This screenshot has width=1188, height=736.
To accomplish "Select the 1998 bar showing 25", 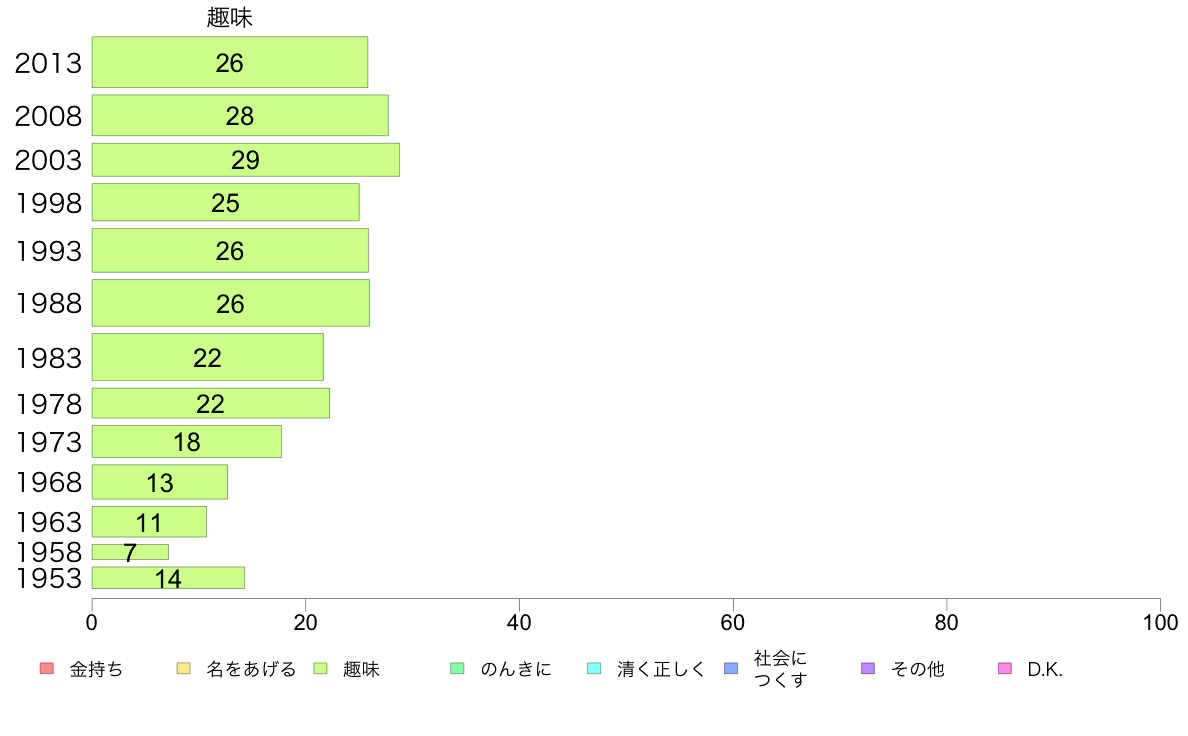I will tap(226, 202).
